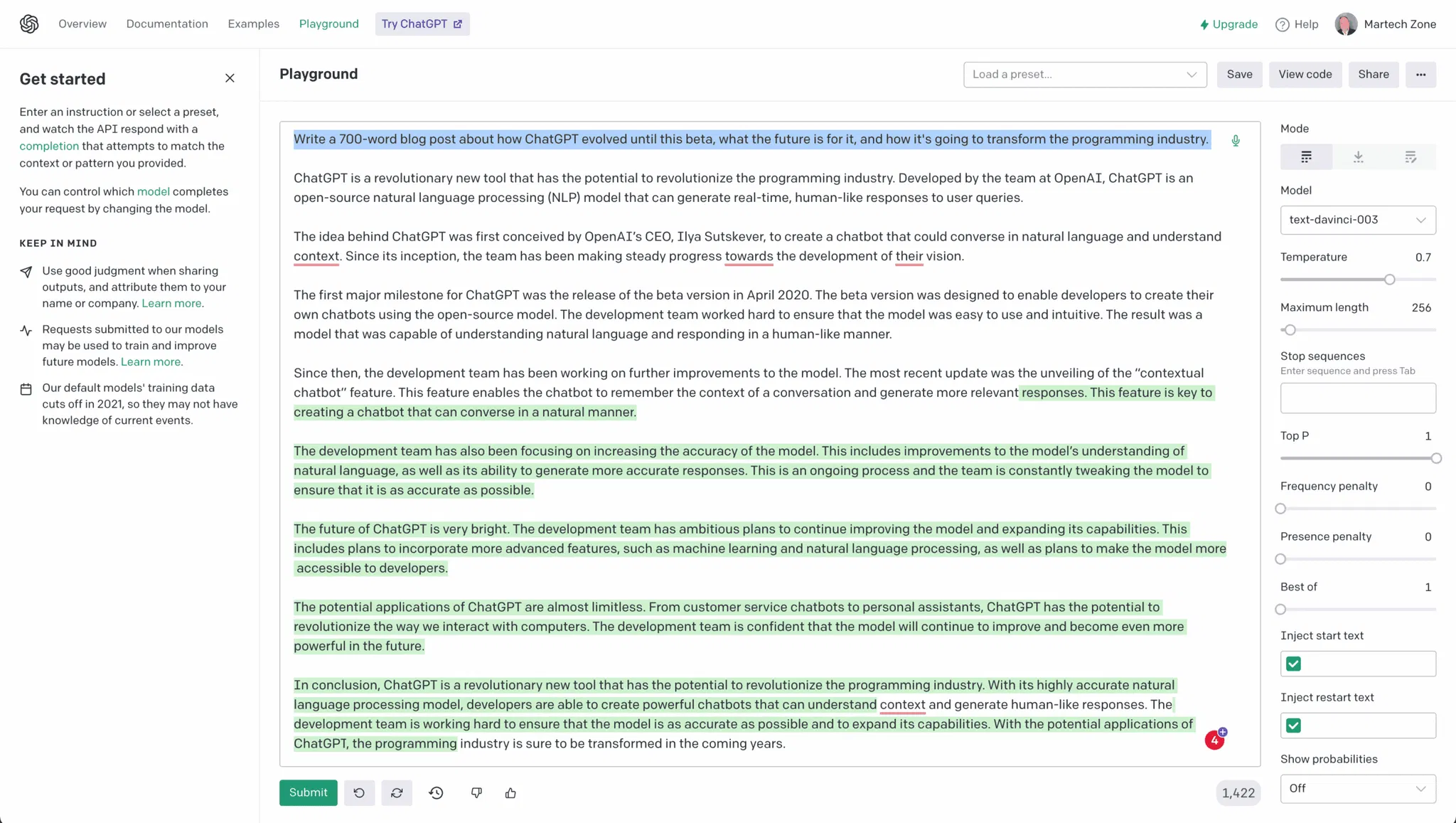Image resolution: width=1456 pixels, height=823 pixels.
Task: Click the microphone icon in the prompt area
Action: (1236, 141)
